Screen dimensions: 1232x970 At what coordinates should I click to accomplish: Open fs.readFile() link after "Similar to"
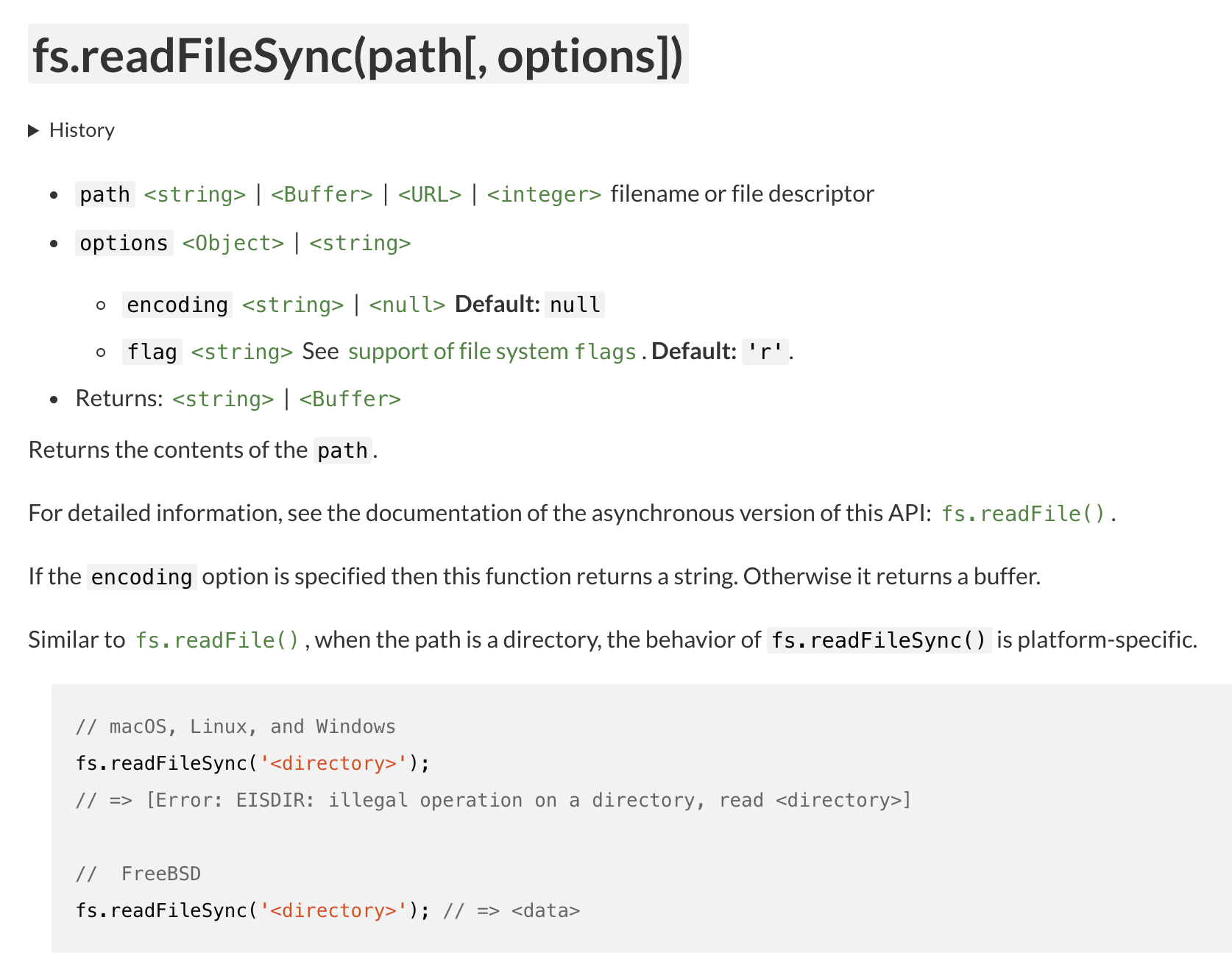click(x=217, y=640)
